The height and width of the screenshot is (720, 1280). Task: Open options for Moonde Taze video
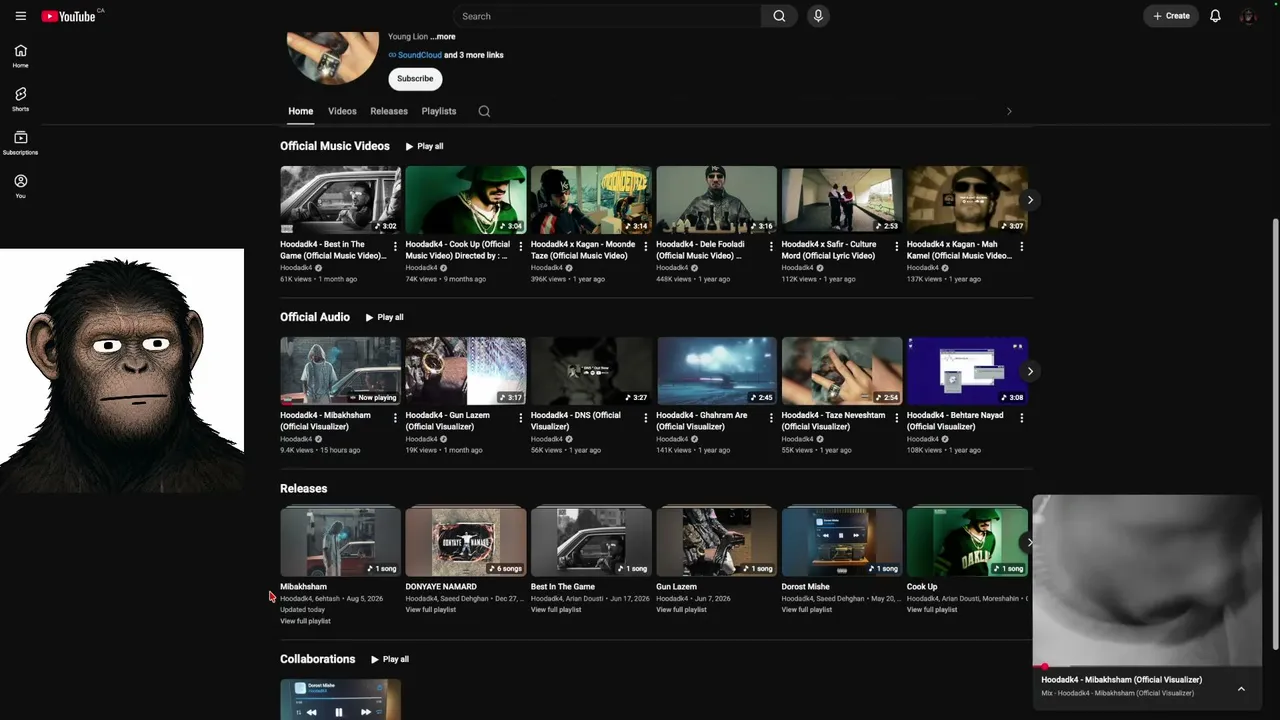[x=646, y=246]
